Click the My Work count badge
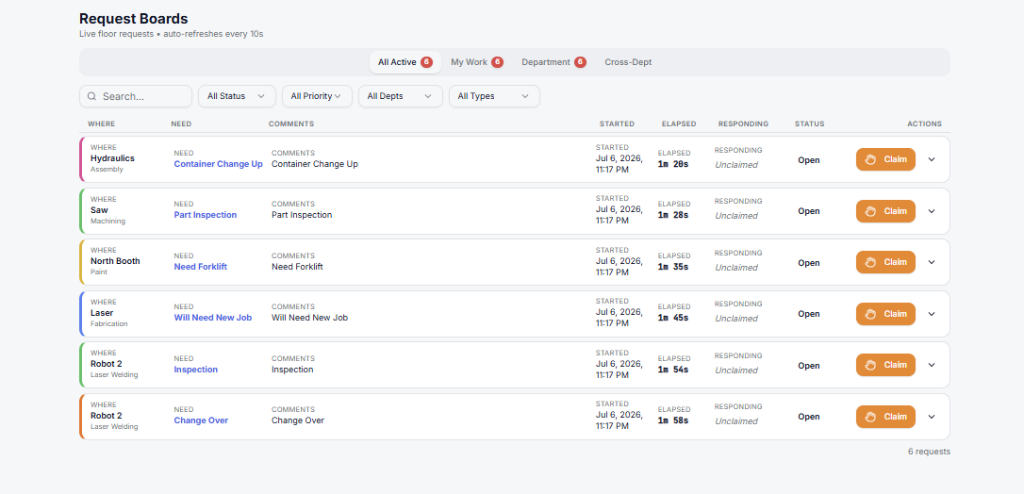Image resolution: width=1024 pixels, height=494 pixels. point(498,62)
